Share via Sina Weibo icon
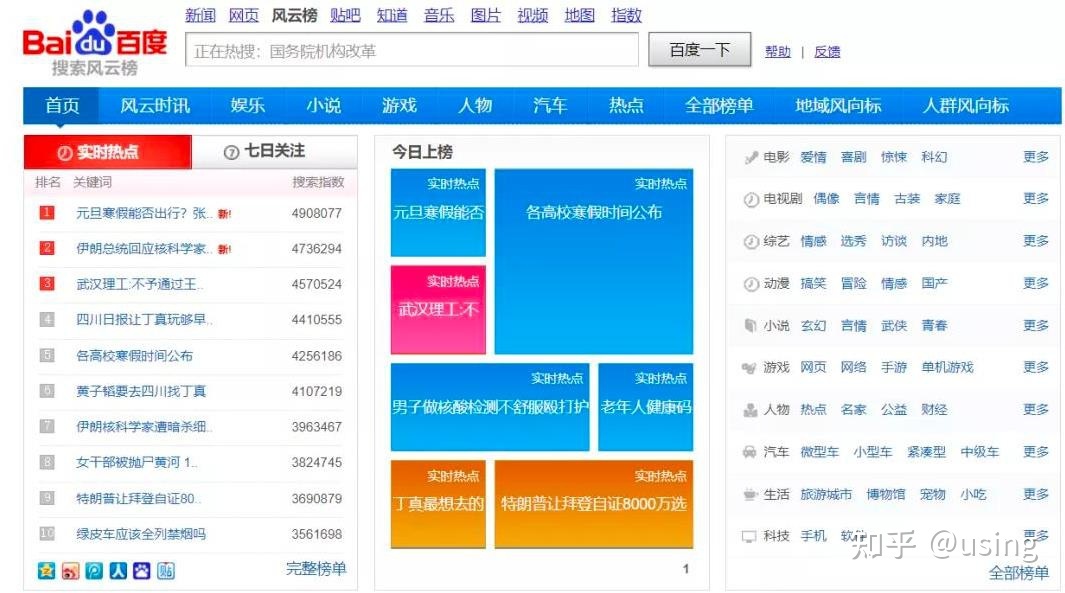The height and width of the screenshot is (593, 1065). click(70, 571)
